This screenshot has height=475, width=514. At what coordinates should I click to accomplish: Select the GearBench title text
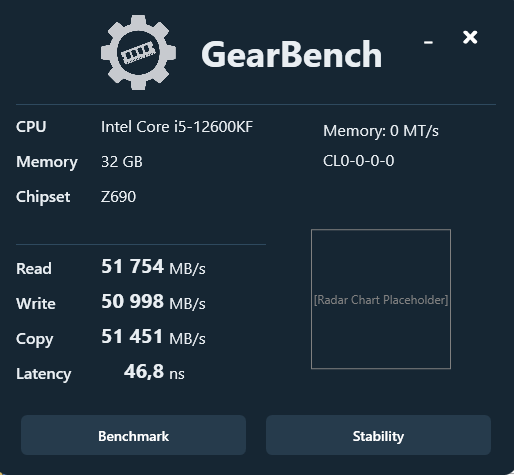[292, 54]
